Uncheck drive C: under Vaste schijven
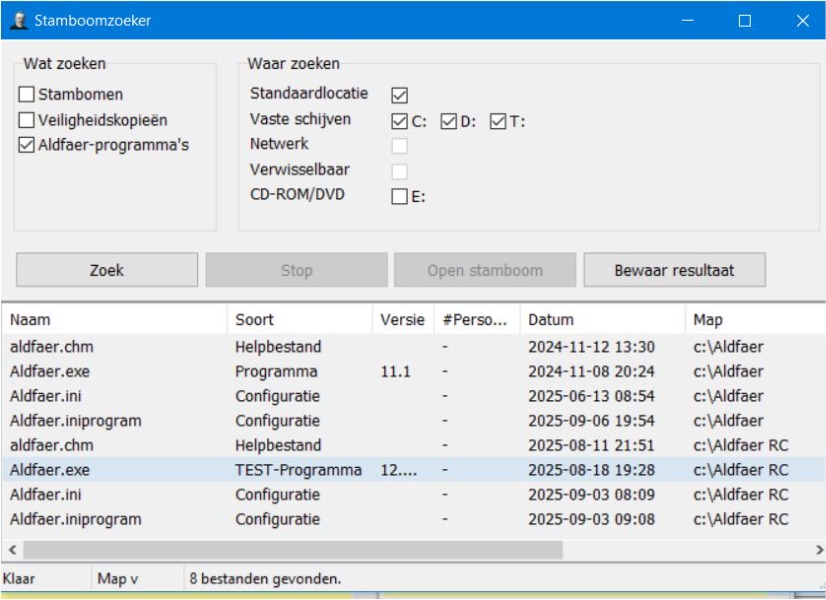This screenshot has width=826, height=600. pyautogui.click(x=400, y=121)
